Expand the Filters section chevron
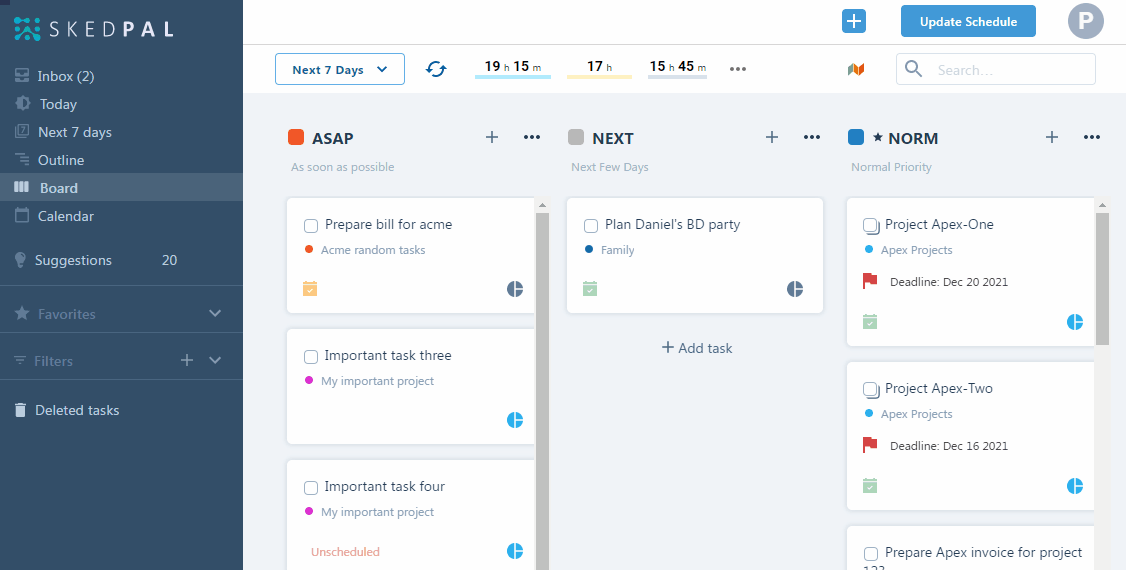The image size is (1126, 570). tap(215, 360)
